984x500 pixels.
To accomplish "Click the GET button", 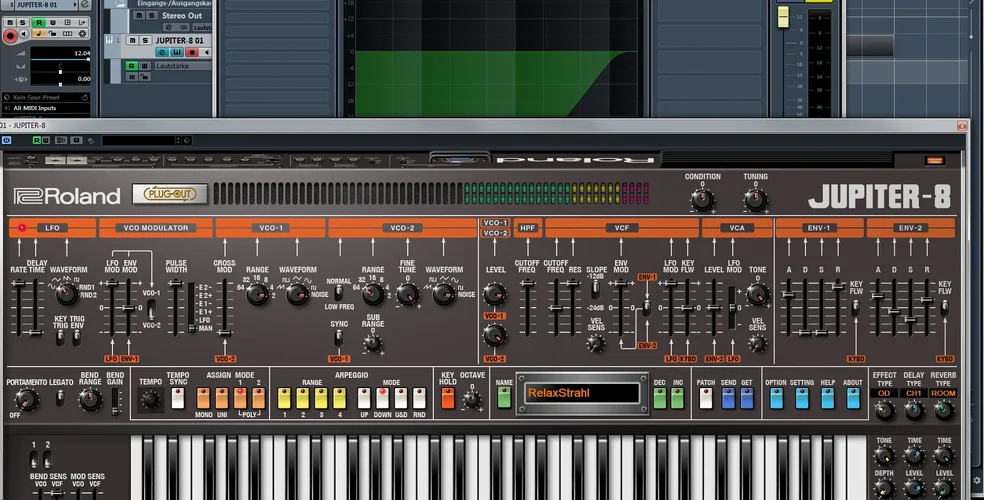I will point(747,398).
